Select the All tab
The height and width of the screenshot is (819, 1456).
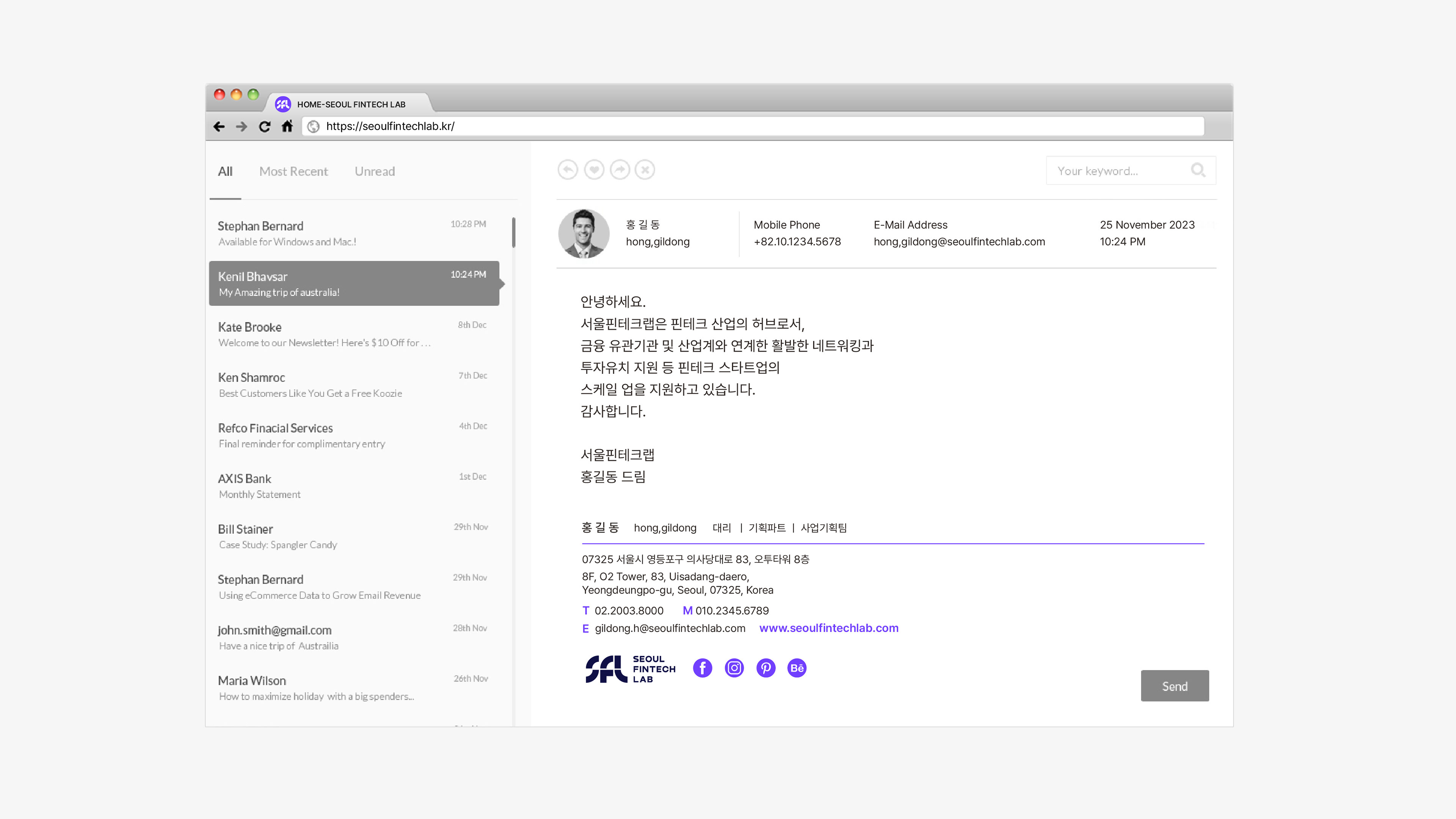(x=225, y=171)
